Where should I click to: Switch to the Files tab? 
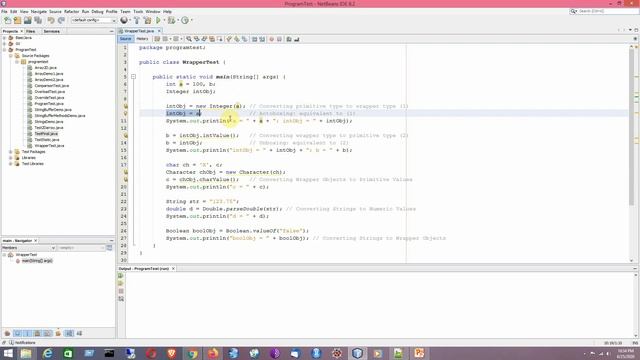(x=31, y=31)
